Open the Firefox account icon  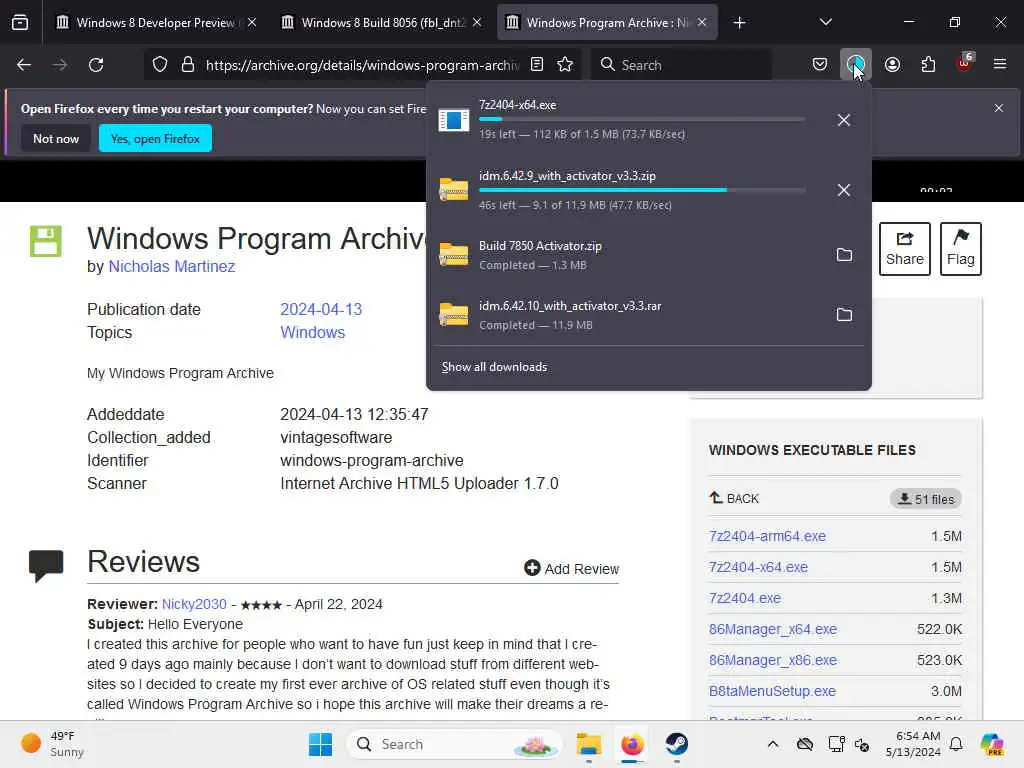tap(892, 65)
